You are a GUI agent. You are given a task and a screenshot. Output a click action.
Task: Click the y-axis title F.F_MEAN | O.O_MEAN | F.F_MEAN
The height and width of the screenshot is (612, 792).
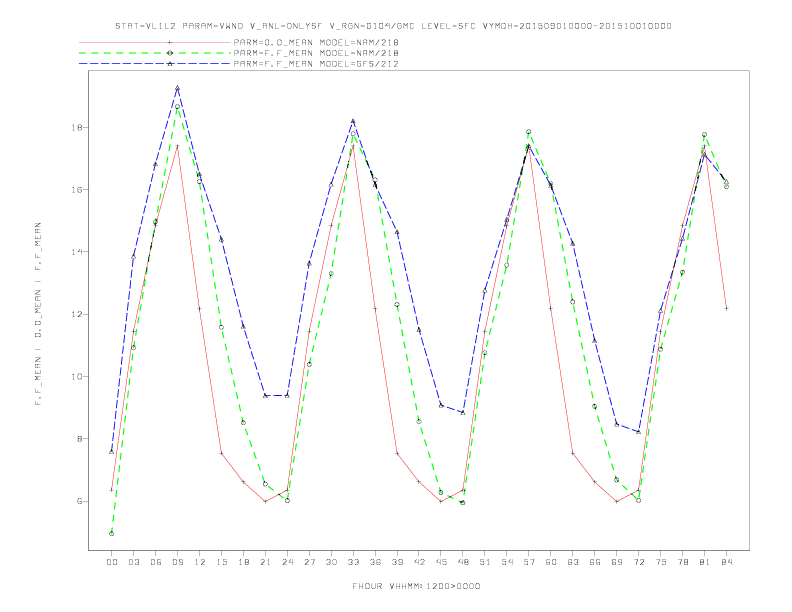38,314
